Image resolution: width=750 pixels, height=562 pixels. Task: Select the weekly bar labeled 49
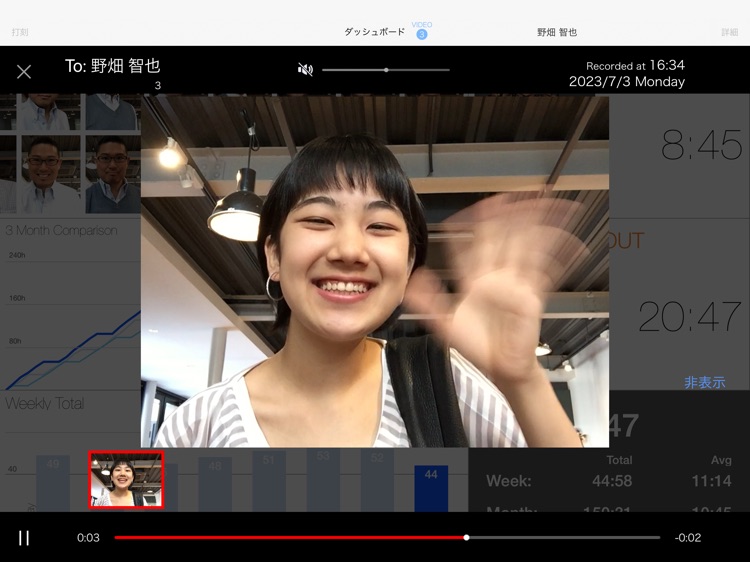click(x=53, y=483)
